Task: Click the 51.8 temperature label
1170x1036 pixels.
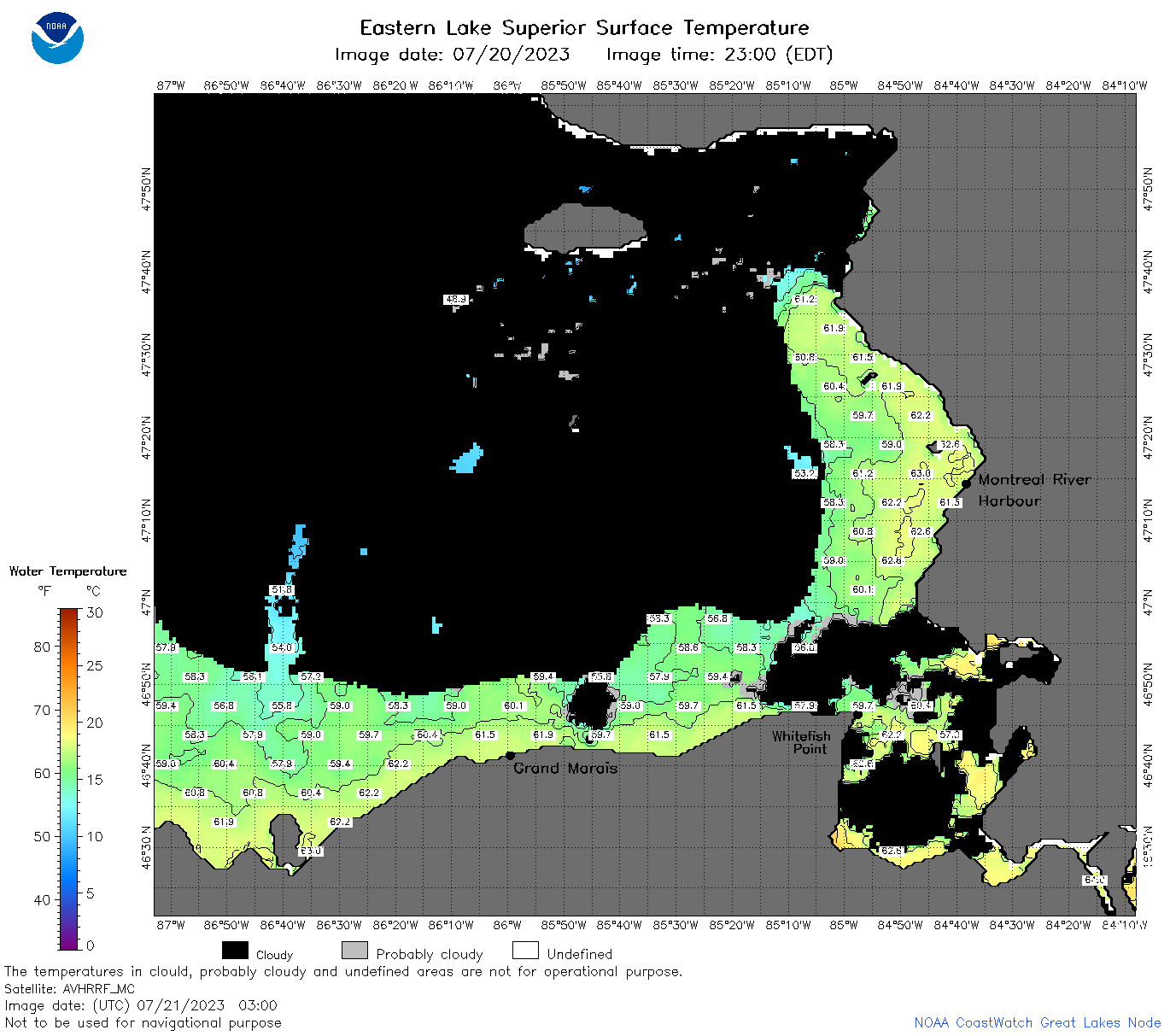Action: click(282, 589)
